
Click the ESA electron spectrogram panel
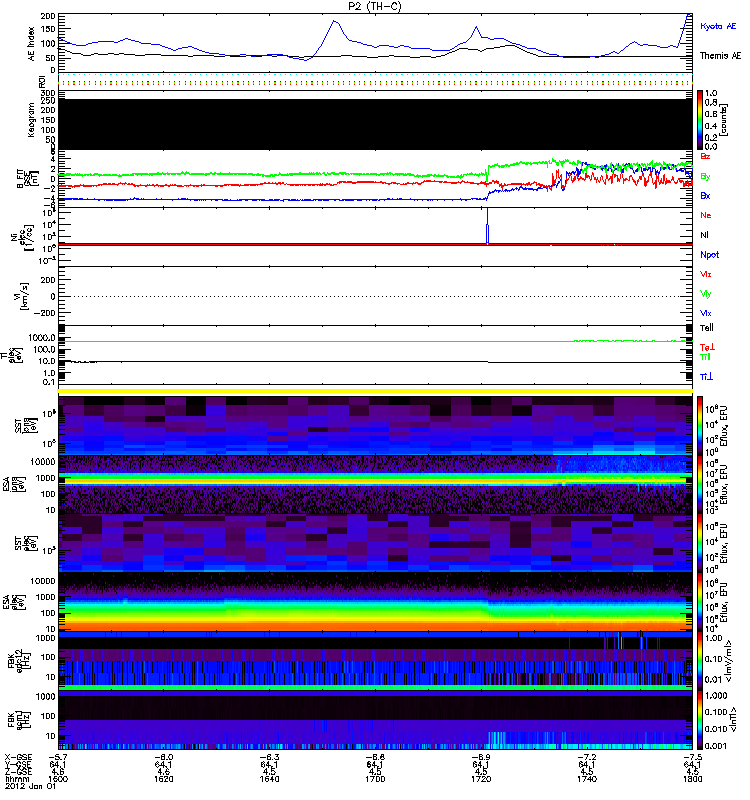pos(375,602)
